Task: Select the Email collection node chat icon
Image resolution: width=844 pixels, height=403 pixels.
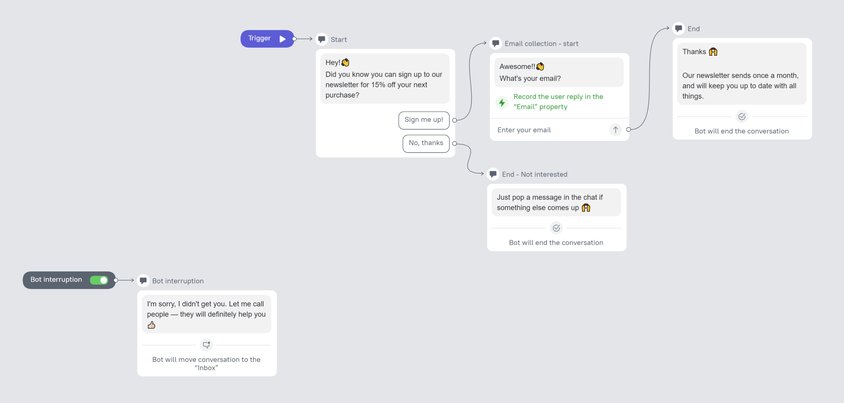Action: [496, 44]
